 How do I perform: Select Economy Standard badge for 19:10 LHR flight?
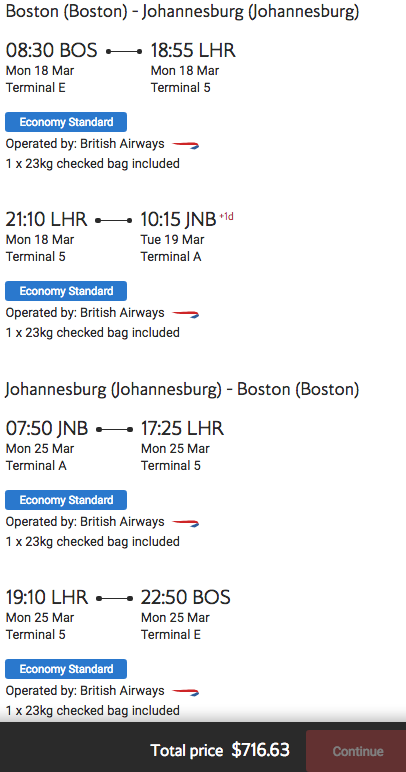point(66,669)
